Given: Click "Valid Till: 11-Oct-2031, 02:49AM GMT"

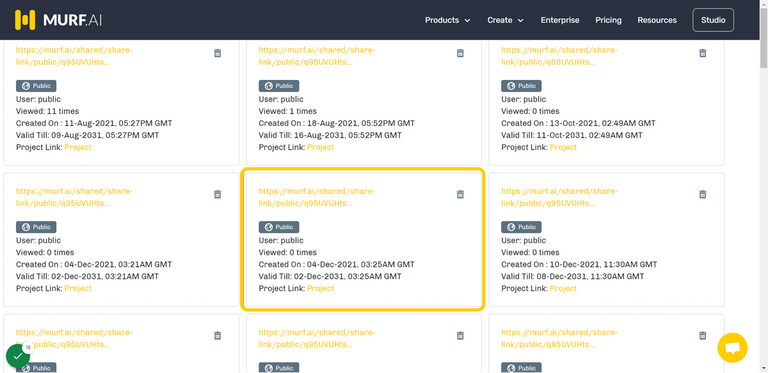Looking at the screenshot, I should pyautogui.click(x=572, y=135).
